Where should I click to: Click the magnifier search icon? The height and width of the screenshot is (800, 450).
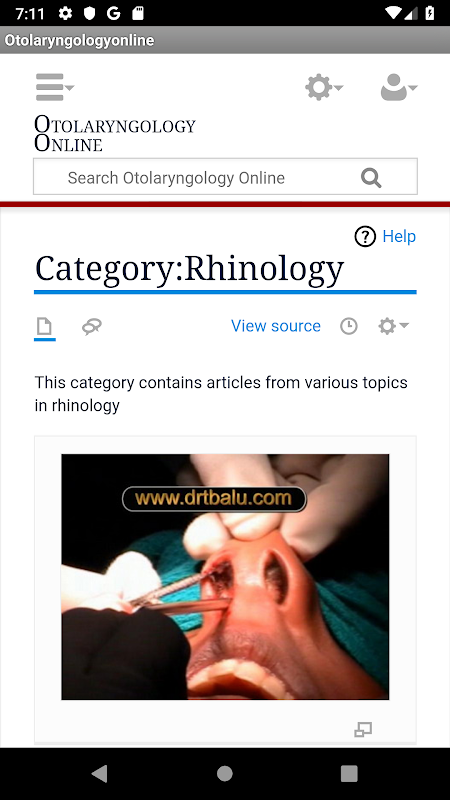point(371,178)
